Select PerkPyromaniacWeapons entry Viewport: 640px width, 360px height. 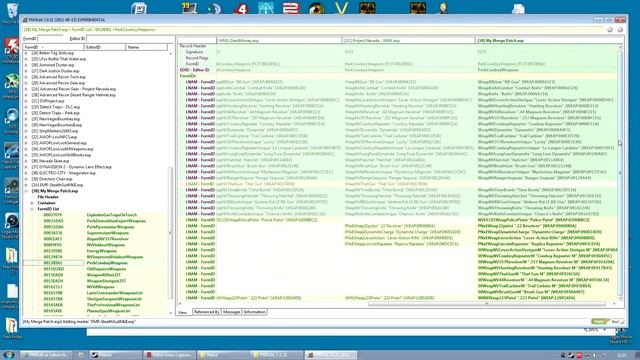[110, 227]
